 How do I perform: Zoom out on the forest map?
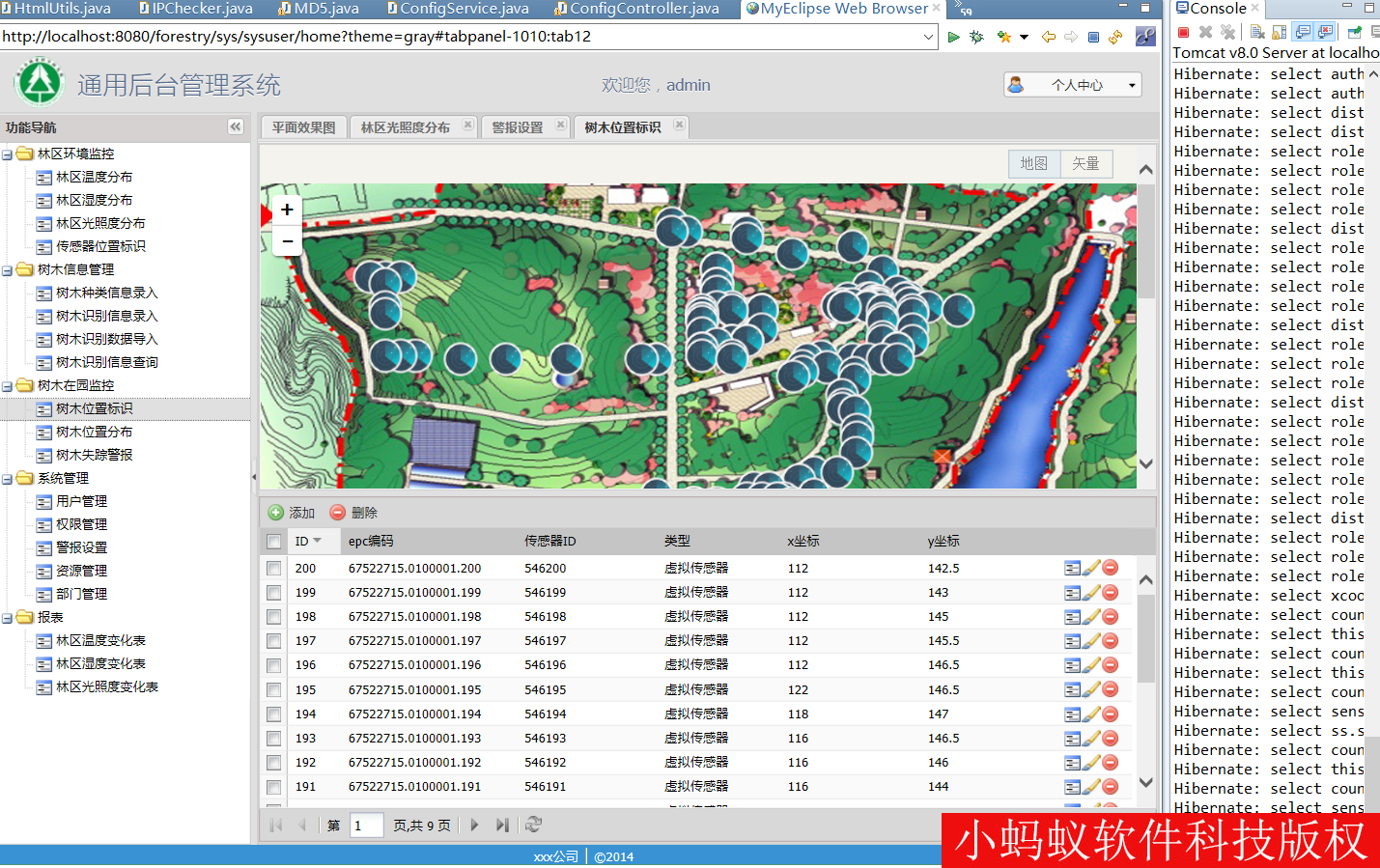287,240
